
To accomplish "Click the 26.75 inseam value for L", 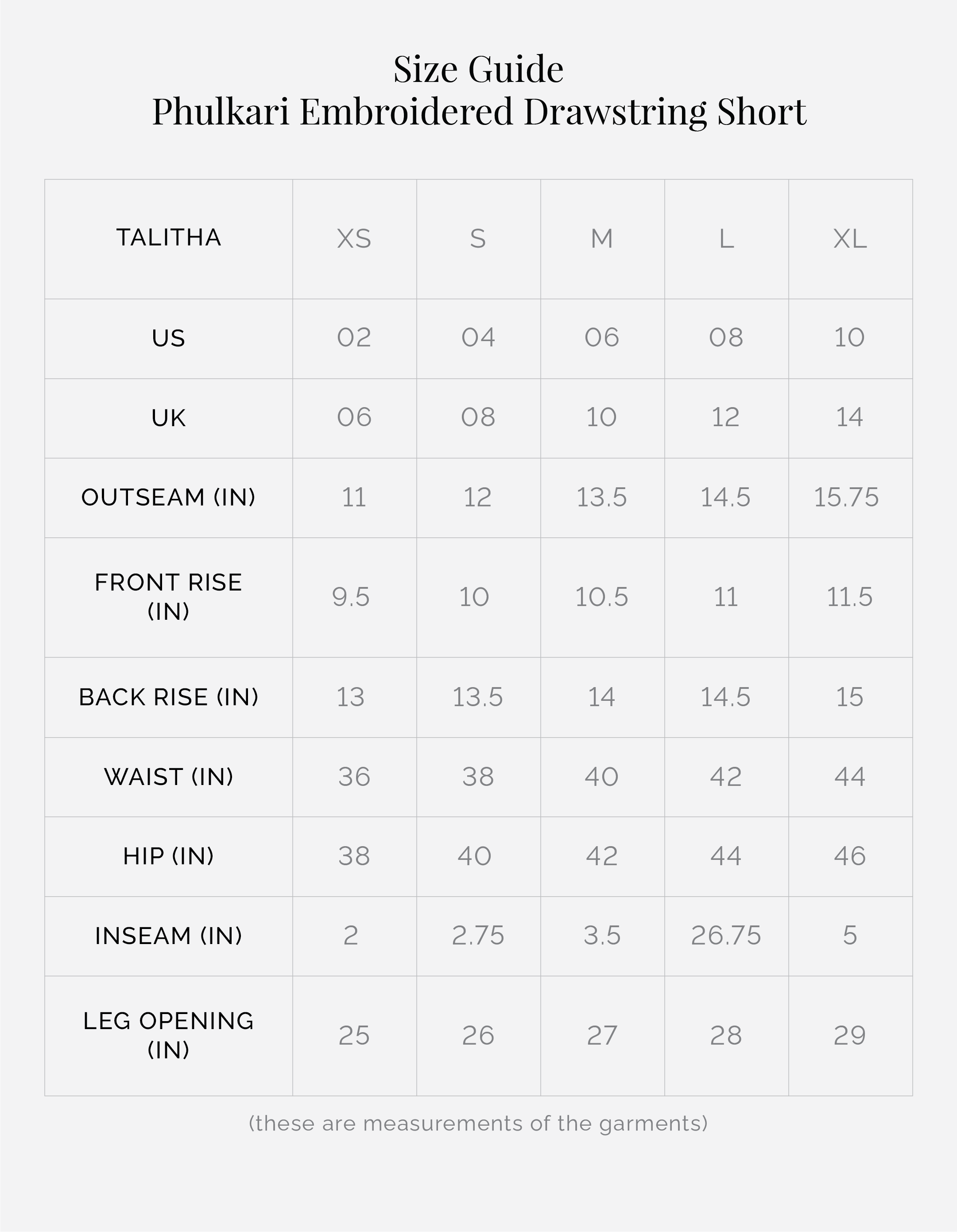I will 726,936.
